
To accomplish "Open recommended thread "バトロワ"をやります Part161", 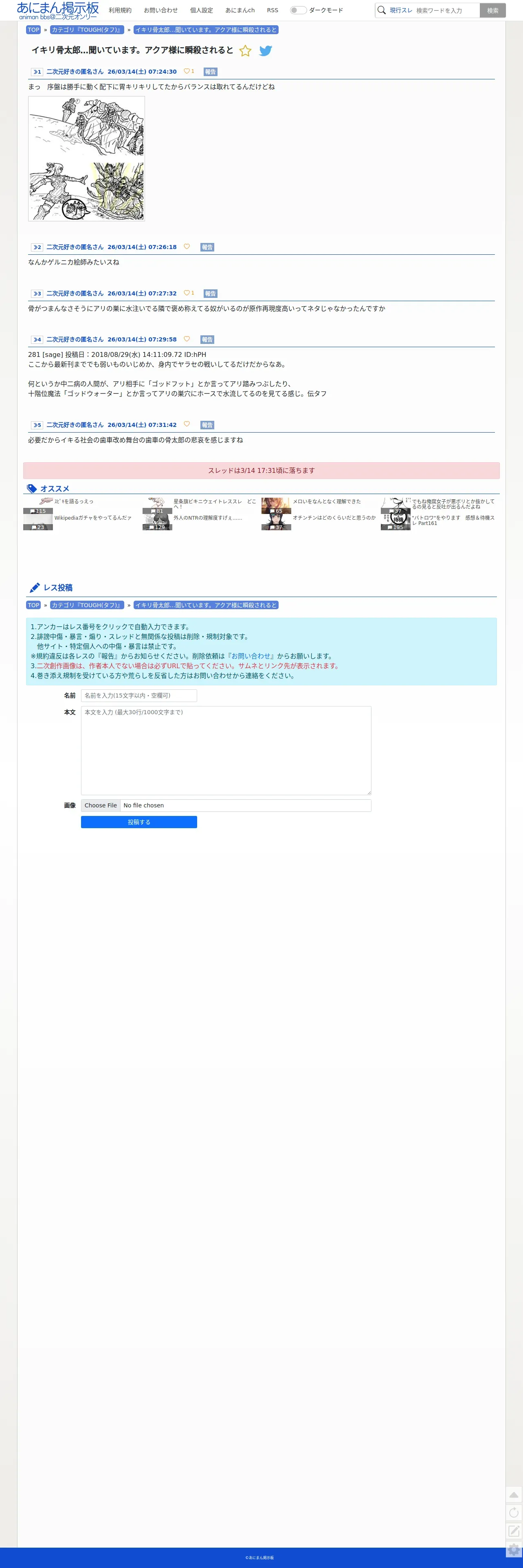I will coord(453,520).
